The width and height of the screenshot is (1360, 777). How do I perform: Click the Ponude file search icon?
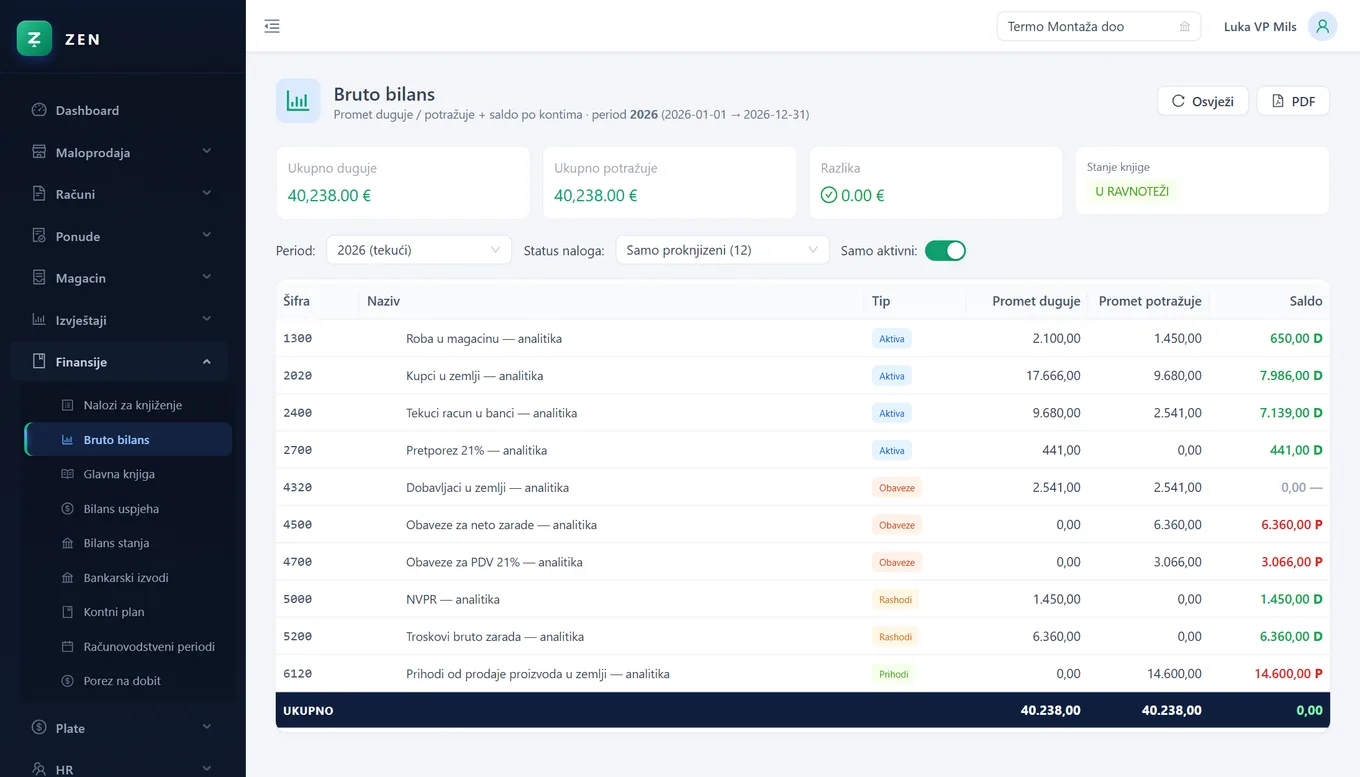pyautogui.click(x=39, y=236)
